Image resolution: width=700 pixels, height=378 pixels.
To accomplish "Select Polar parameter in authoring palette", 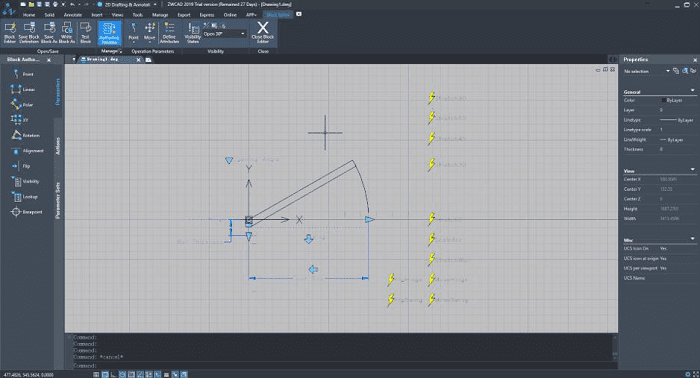I will pos(23,104).
